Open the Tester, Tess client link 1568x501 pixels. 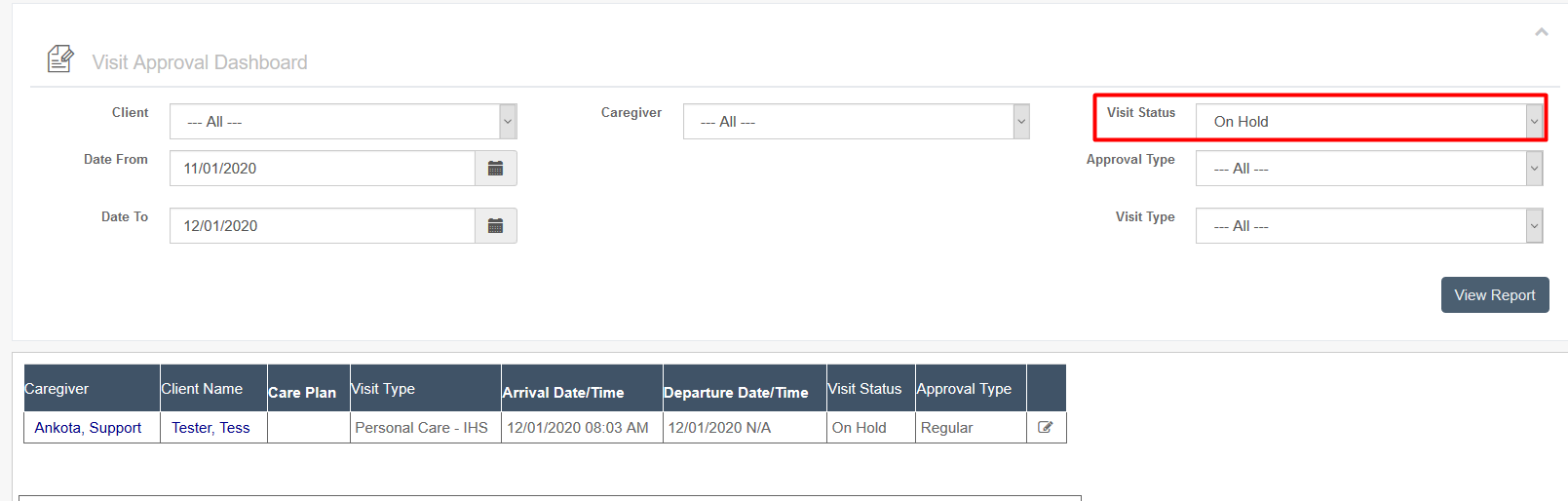coord(210,428)
